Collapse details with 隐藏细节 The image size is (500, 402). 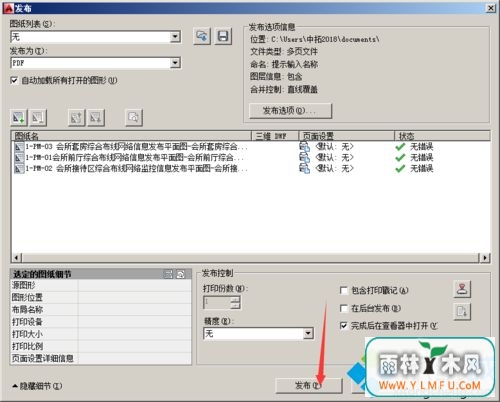tap(37, 386)
